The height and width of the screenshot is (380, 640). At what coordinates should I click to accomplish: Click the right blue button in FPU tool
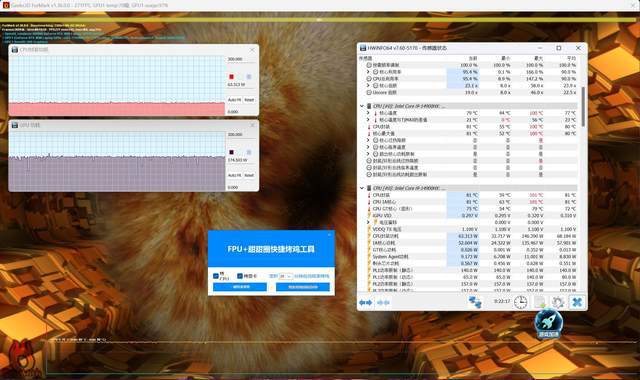(x=303, y=287)
